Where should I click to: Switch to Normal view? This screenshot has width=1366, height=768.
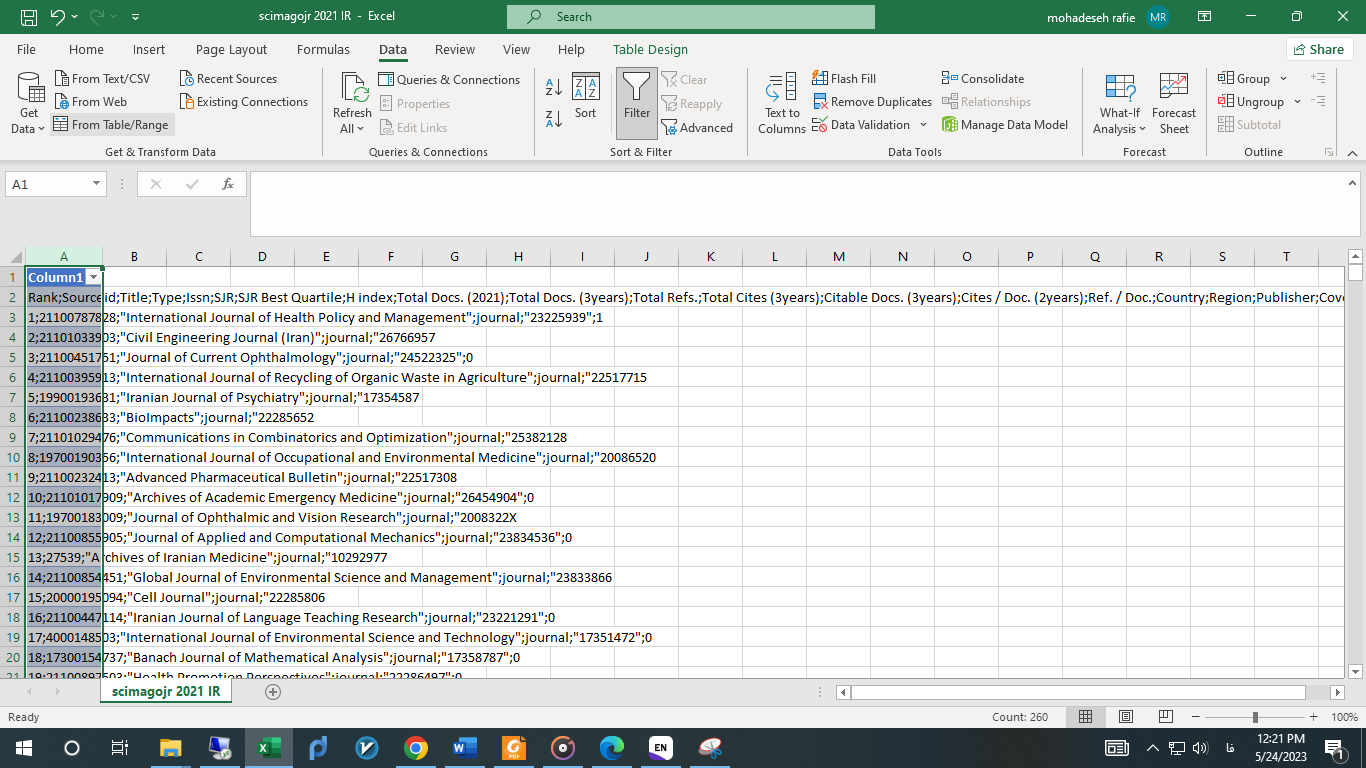[x=1085, y=717]
